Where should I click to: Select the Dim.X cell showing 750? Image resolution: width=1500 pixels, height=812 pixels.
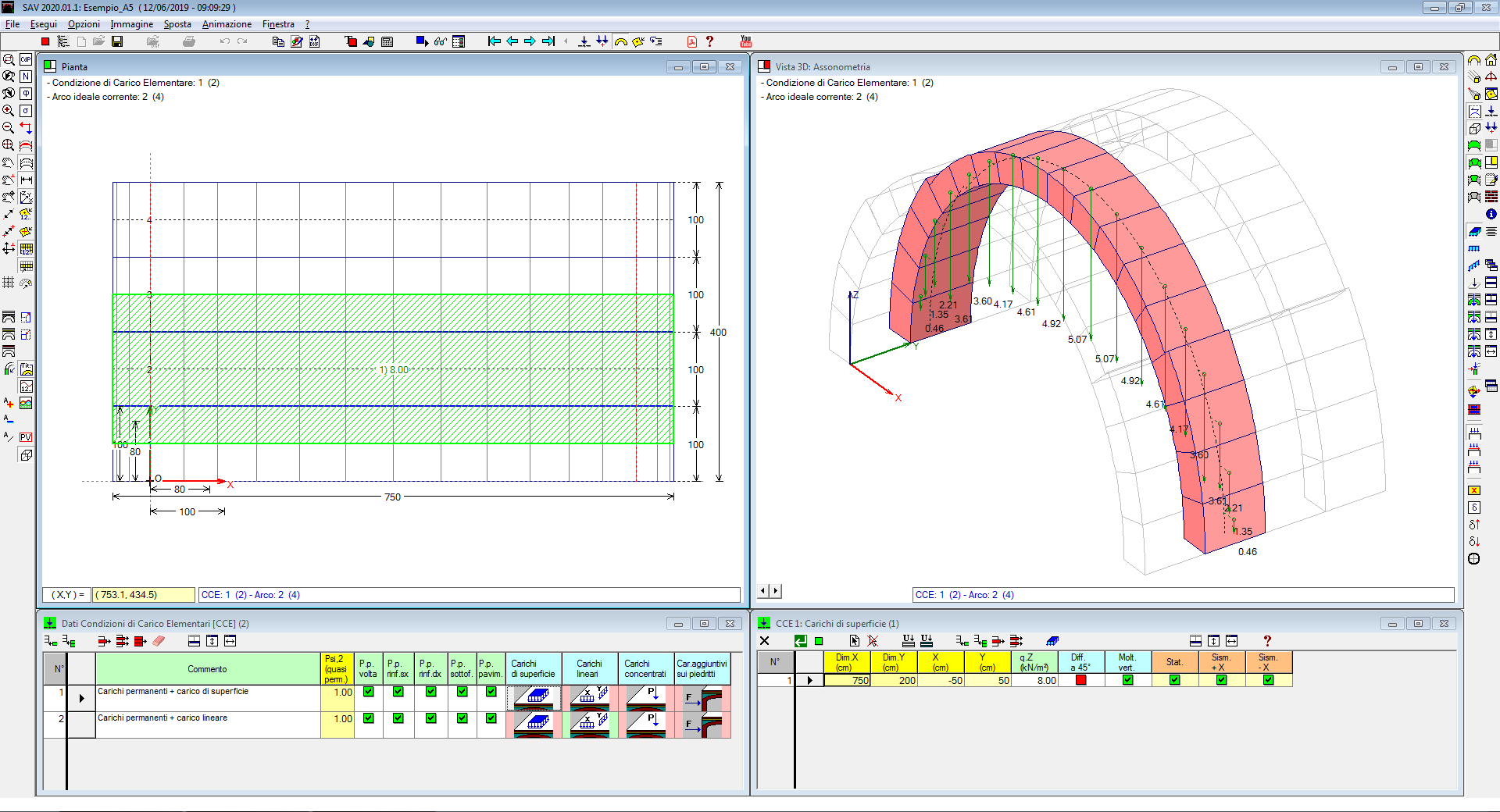click(x=847, y=680)
